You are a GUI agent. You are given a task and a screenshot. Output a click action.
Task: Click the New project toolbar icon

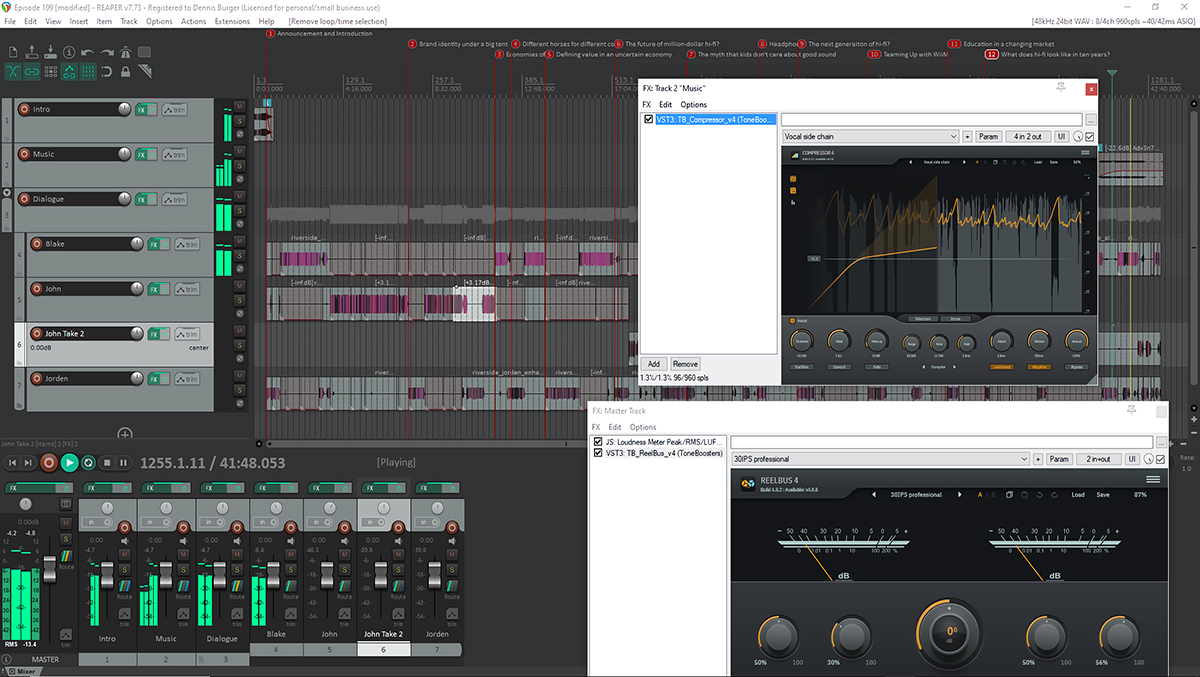click(13, 52)
